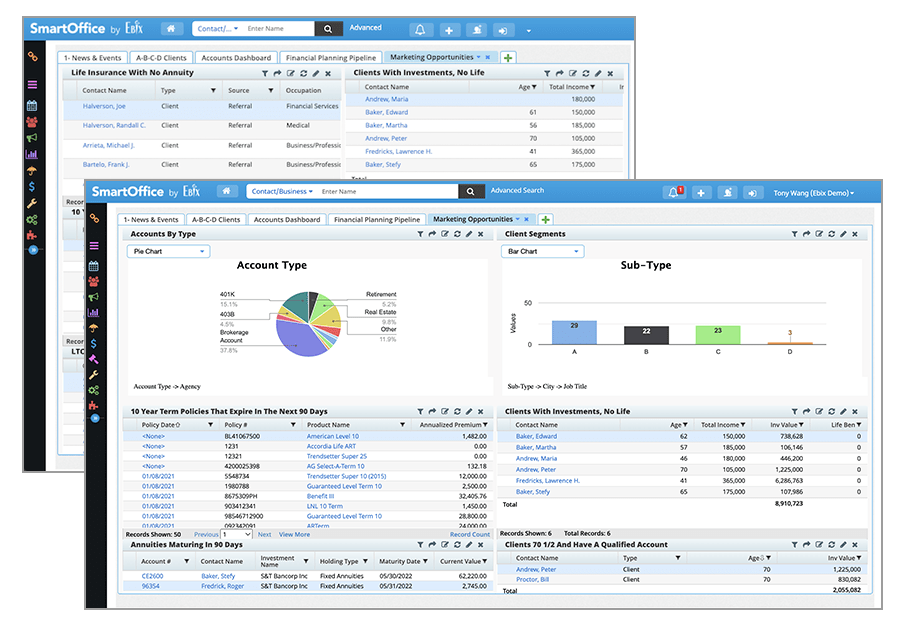Image resolution: width=900 pixels, height=632 pixels.
Task: Click the magnifier search button in front window
Action: pos(471,191)
